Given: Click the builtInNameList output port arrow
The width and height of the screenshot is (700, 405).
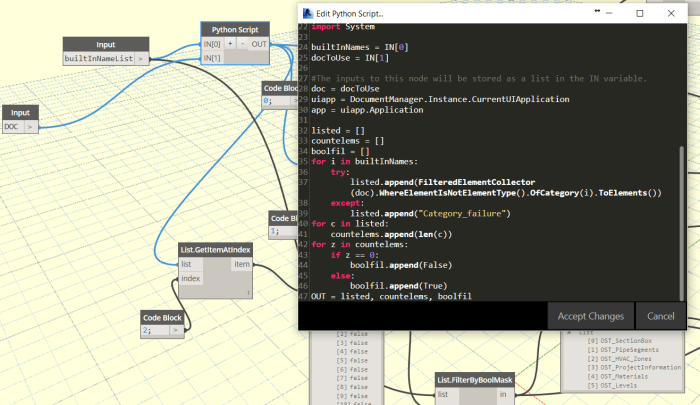Looking at the screenshot, I should [x=141, y=59].
